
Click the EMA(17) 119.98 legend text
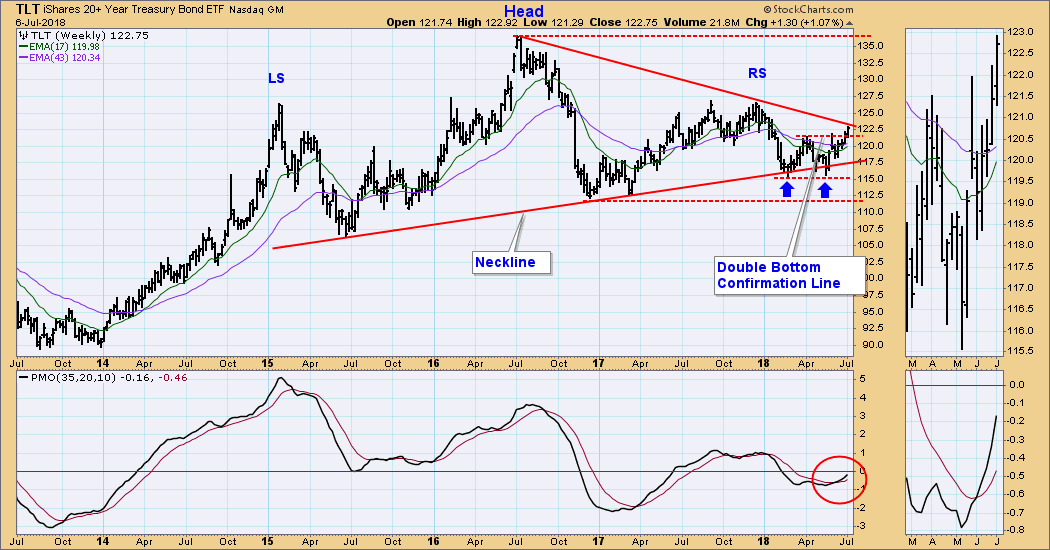[64, 47]
